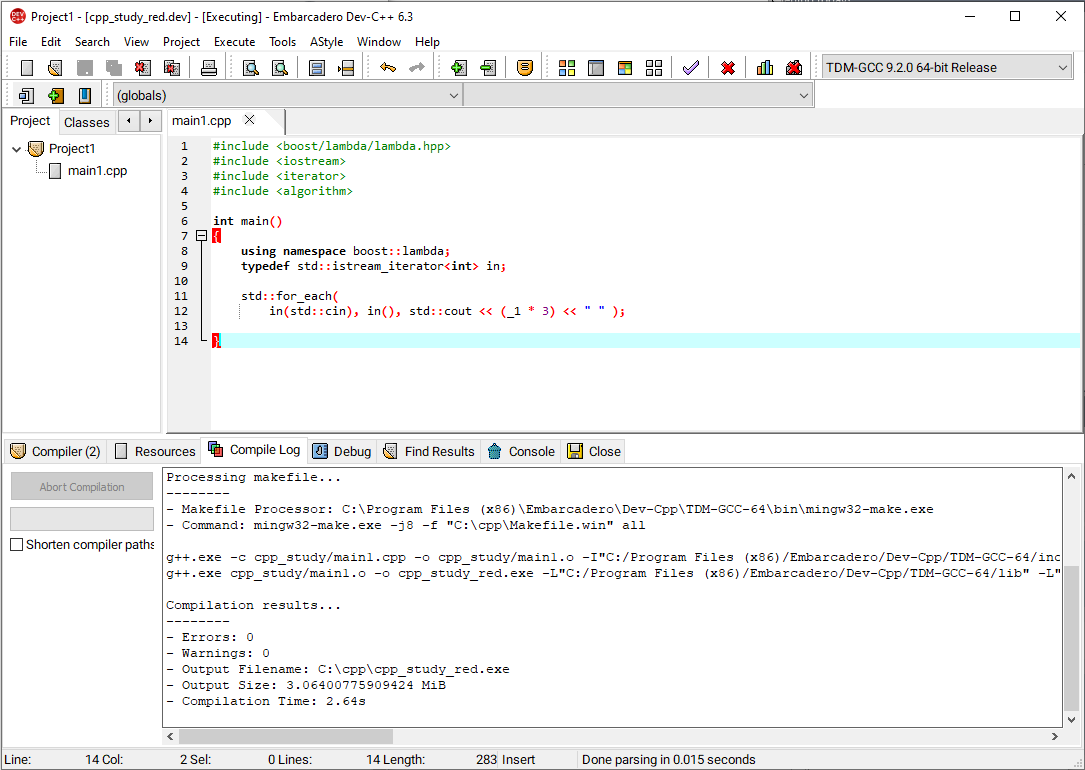Open Replace with second magnifier icon
This screenshot has height=770, width=1085.
point(280,68)
